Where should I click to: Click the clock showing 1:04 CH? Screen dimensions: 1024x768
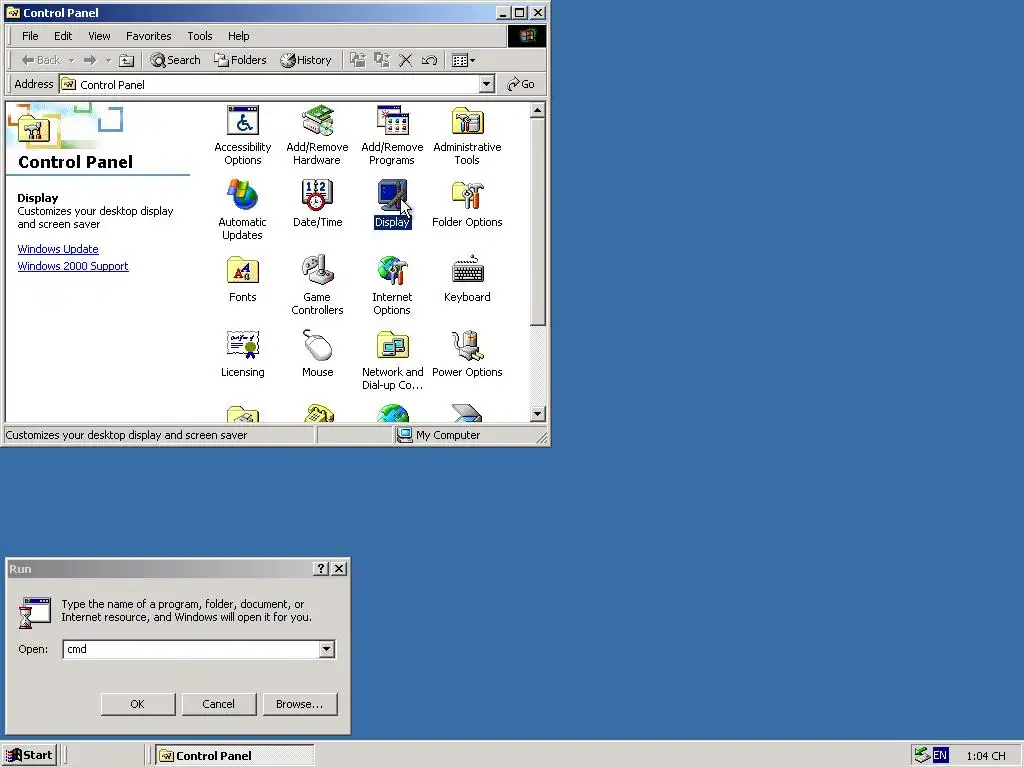[985, 756]
